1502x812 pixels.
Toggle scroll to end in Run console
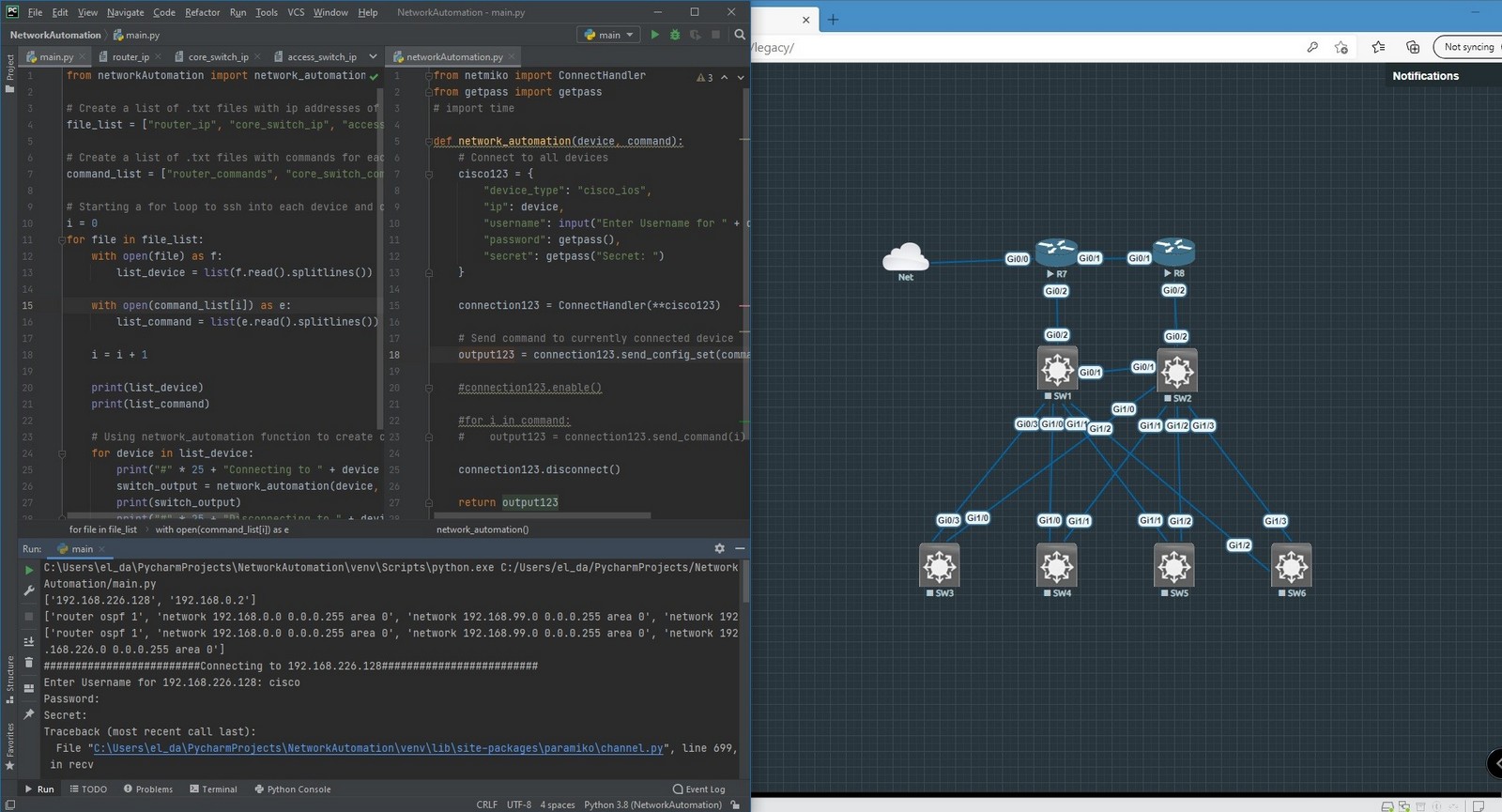[x=28, y=641]
